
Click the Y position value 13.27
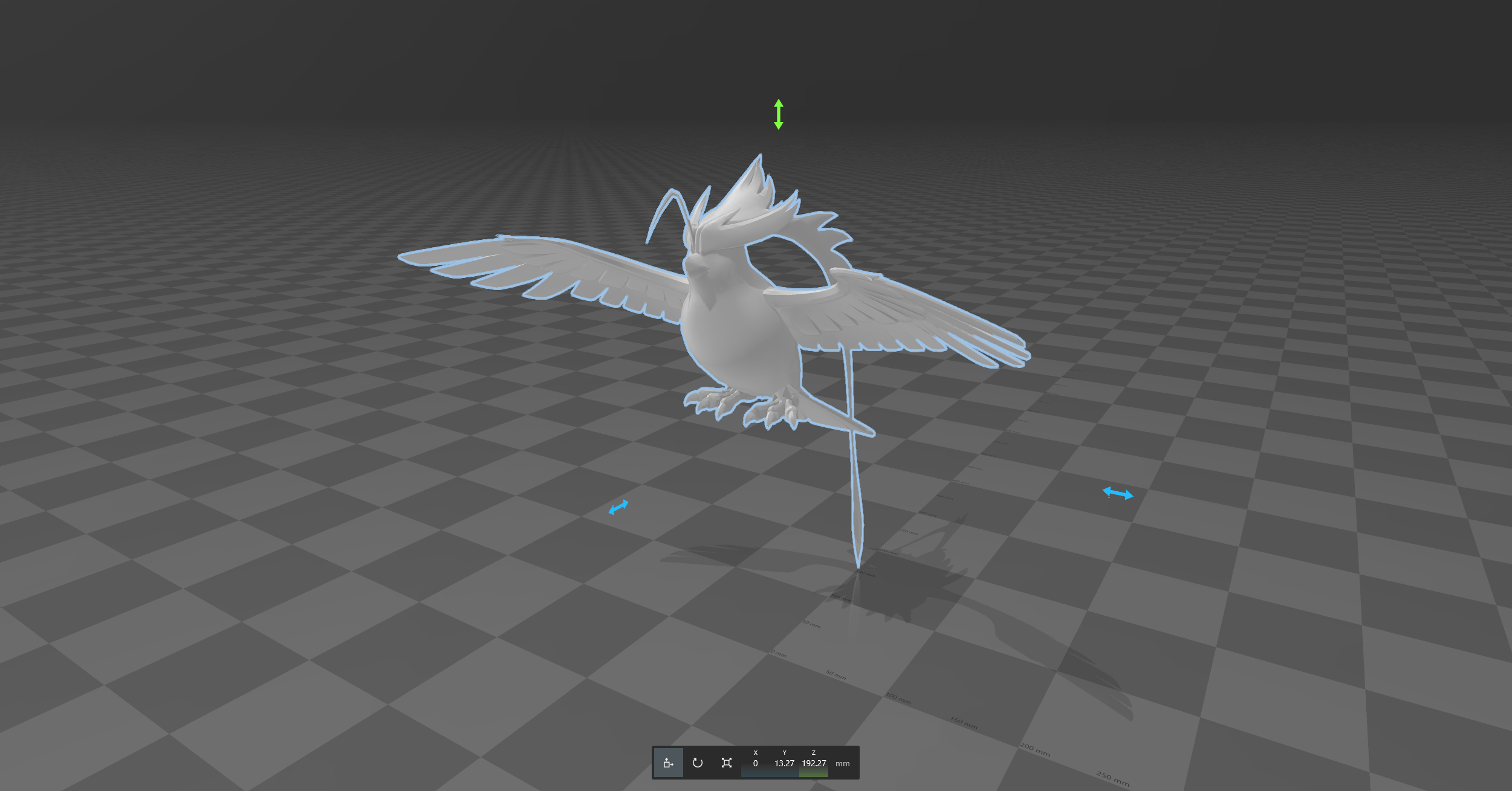[784, 763]
